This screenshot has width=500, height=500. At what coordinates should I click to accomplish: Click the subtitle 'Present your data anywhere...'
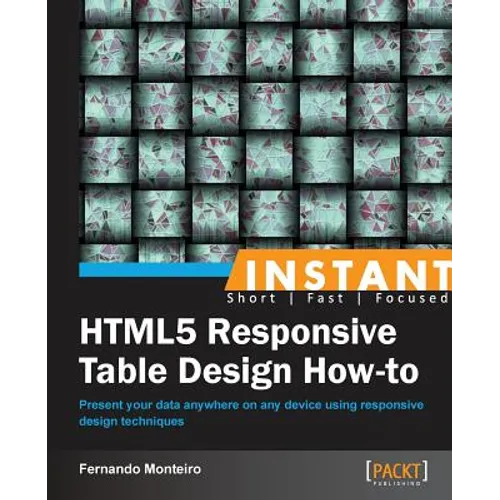(251, 406)
